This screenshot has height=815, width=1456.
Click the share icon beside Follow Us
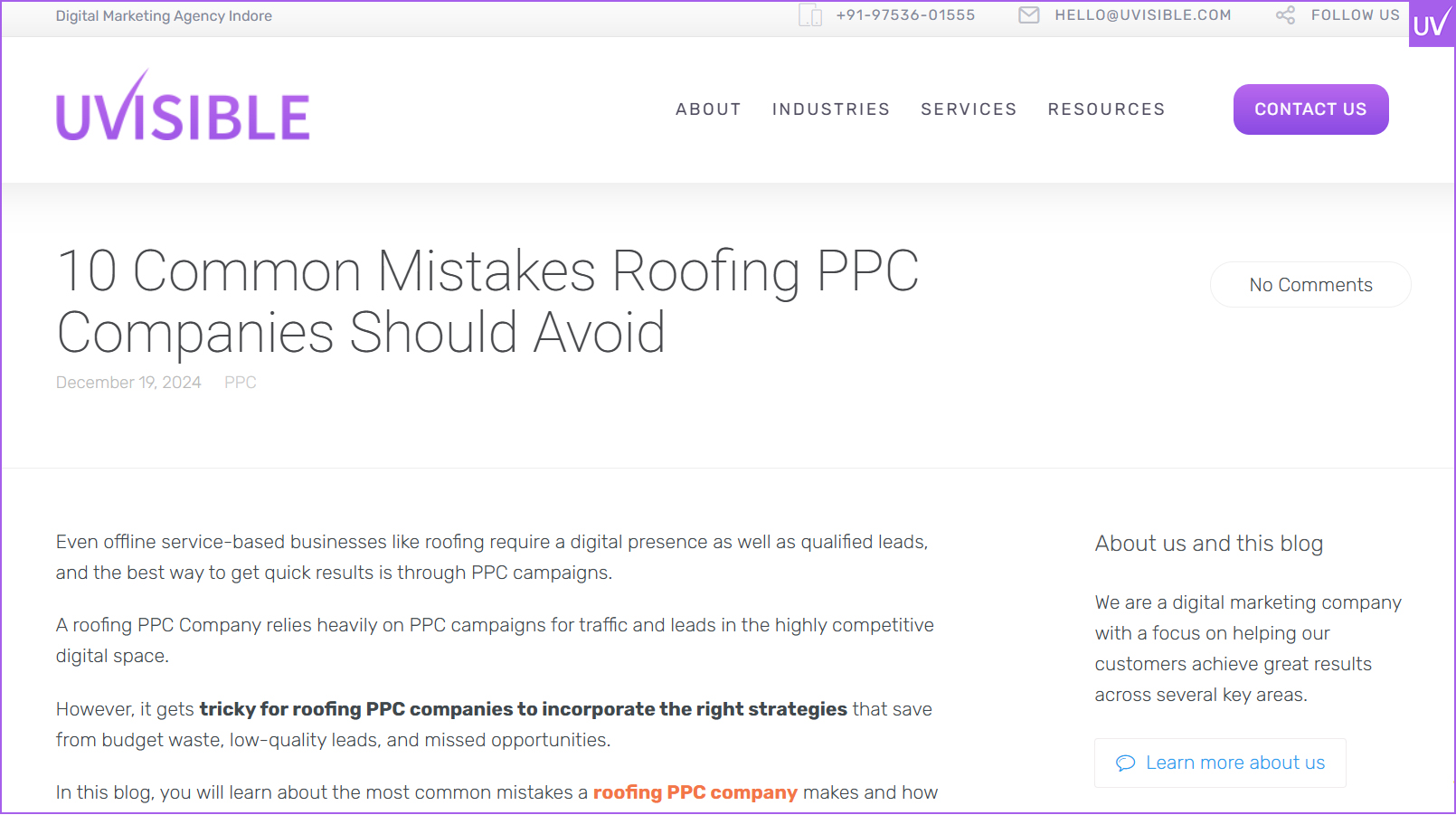pyautogui.click(x=1285, y=15)
